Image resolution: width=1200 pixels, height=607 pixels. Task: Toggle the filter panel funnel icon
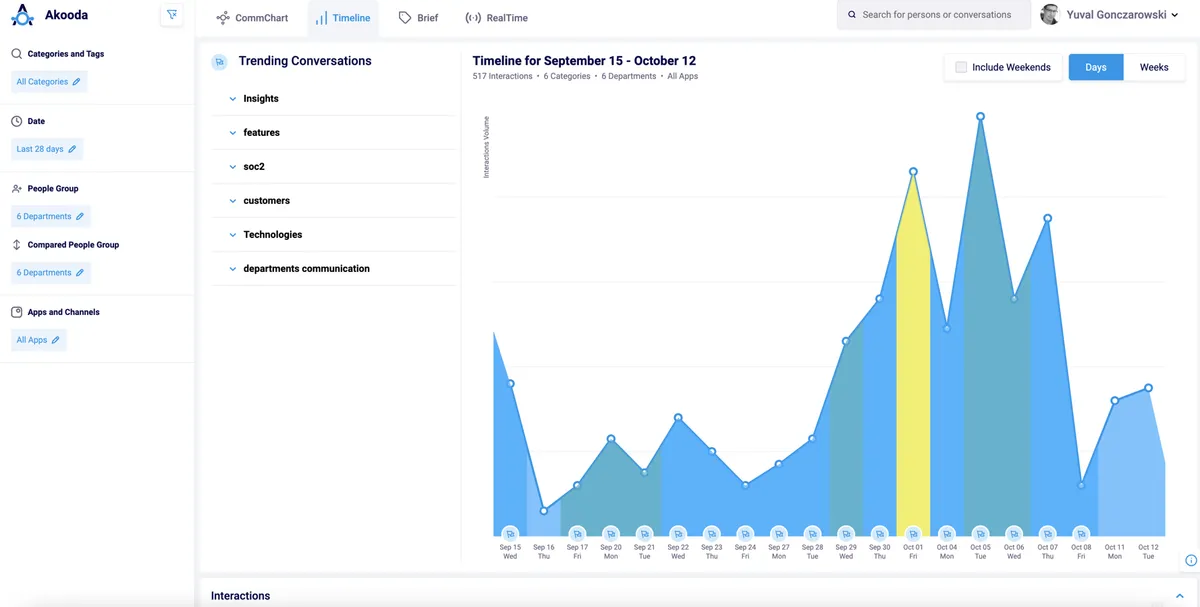172,15
